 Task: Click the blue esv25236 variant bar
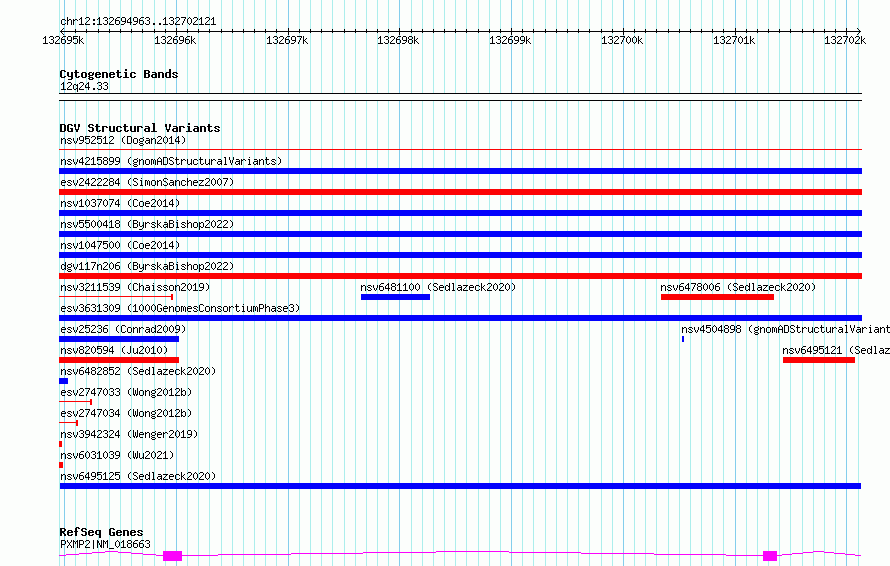pyautogui.click(x=119, y=339)
